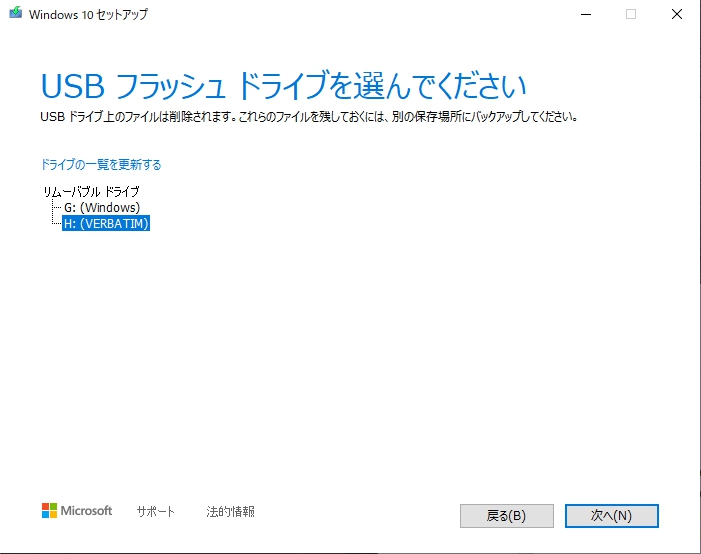
Task: Click the USB drive deletion warning text
Action: 309,117
